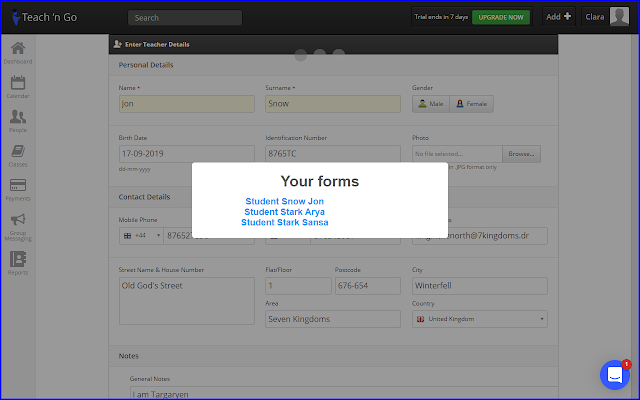This screenshot has width=640, height=400.
Task: Open Group Messaging megaphone icon
Action: click(18, 225)
